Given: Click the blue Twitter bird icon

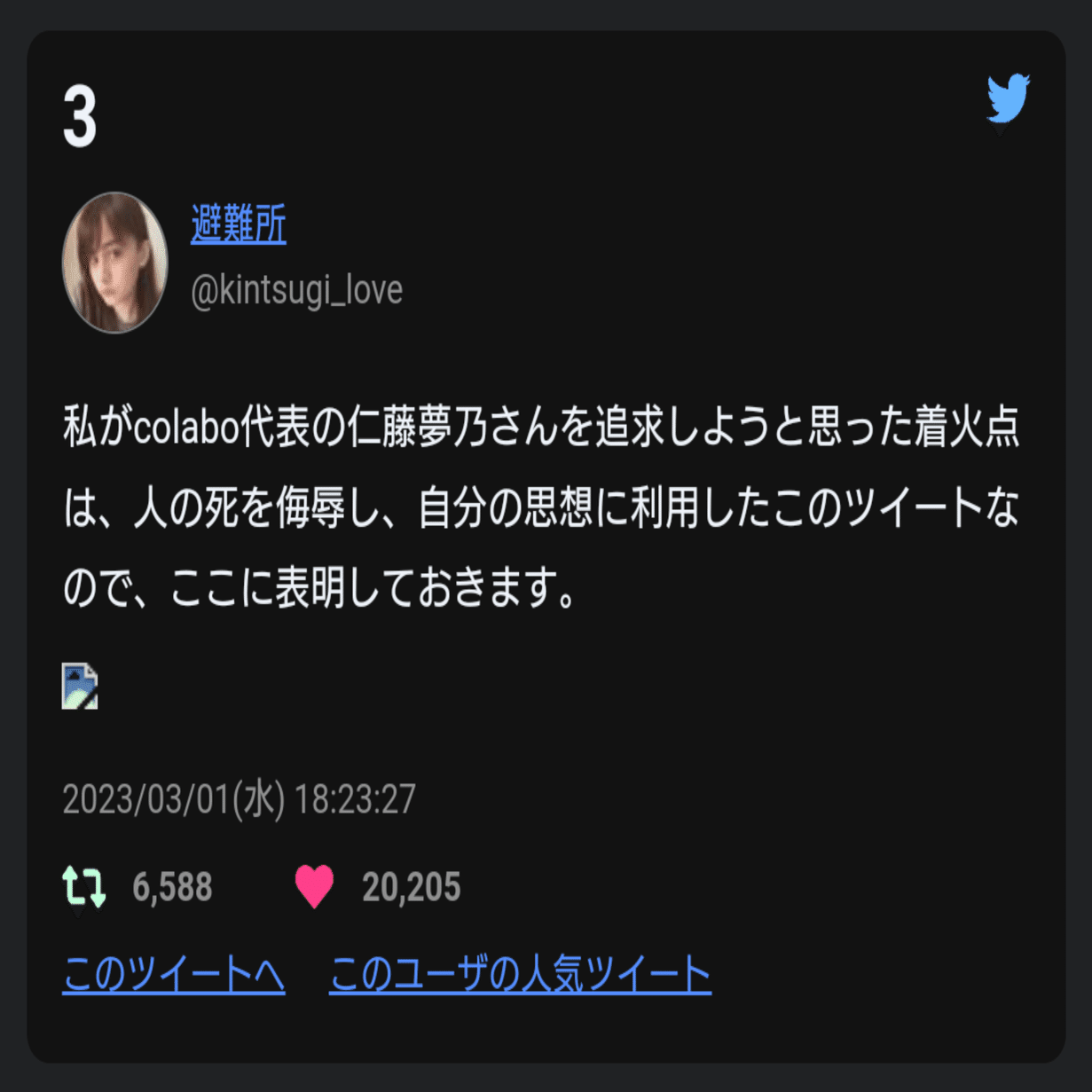Looking at the screenshot, I should [1008, 98].
